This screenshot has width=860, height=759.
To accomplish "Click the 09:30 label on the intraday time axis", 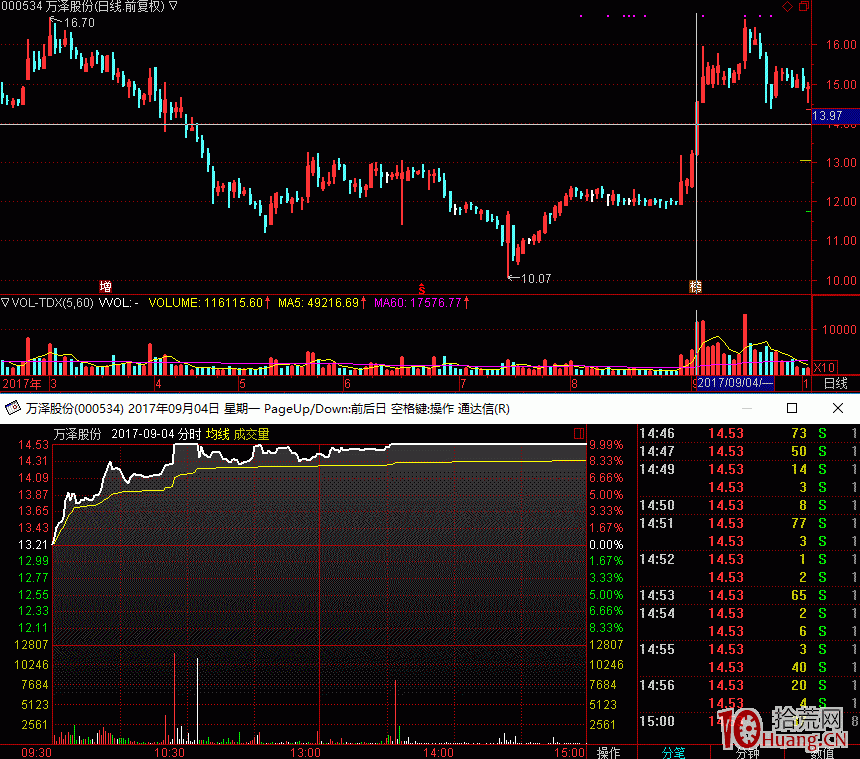I will (36, 752).
